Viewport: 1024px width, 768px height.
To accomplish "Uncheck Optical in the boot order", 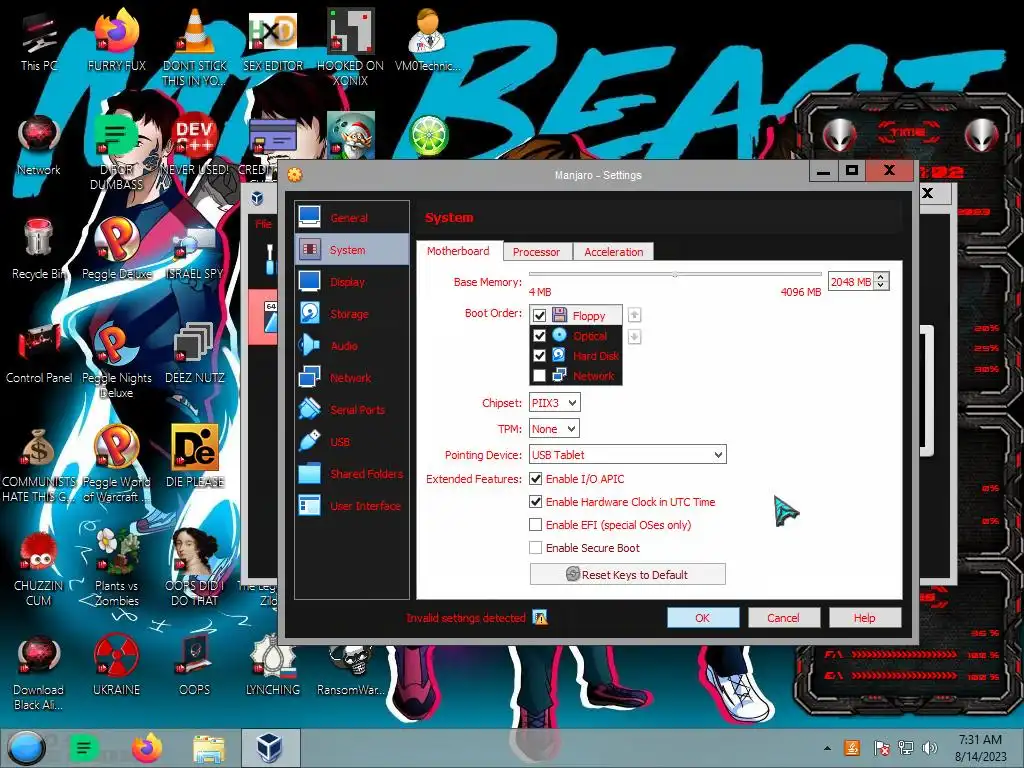I will 539,336.
